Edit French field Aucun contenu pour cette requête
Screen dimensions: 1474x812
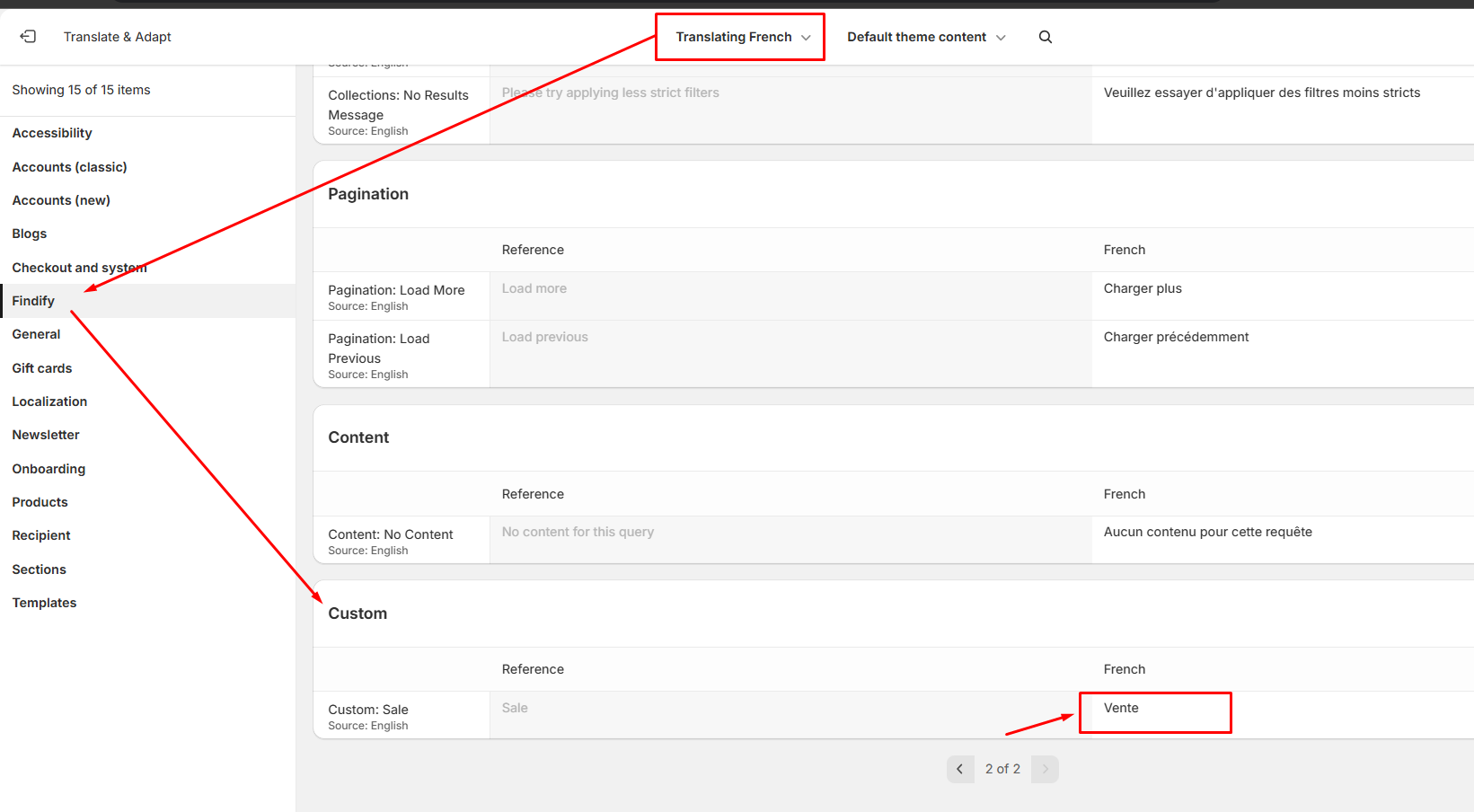tap(1283, 539)
